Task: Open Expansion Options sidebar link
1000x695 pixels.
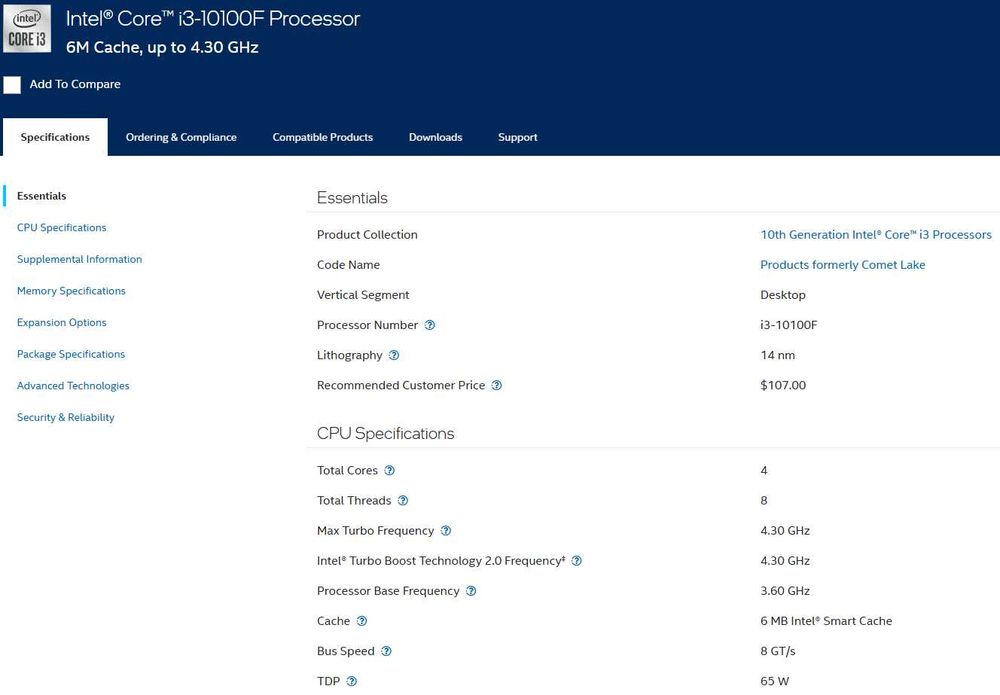Action: coord(62,323)
